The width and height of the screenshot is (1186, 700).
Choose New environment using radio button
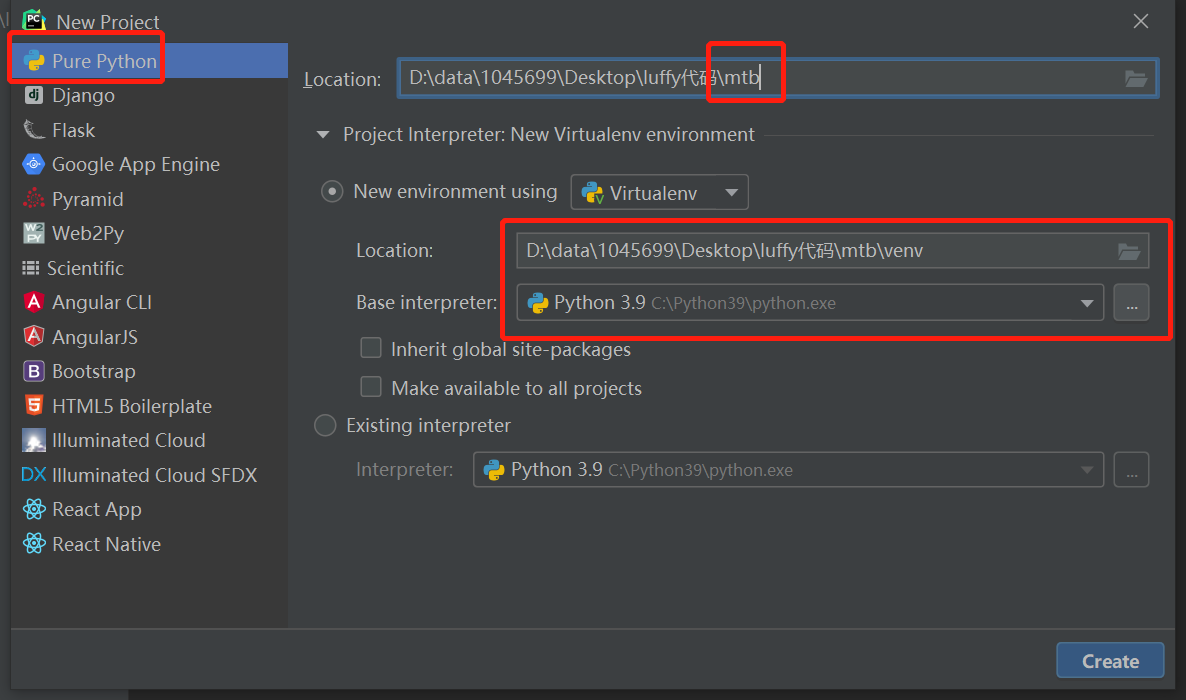(x=332, y=192)
